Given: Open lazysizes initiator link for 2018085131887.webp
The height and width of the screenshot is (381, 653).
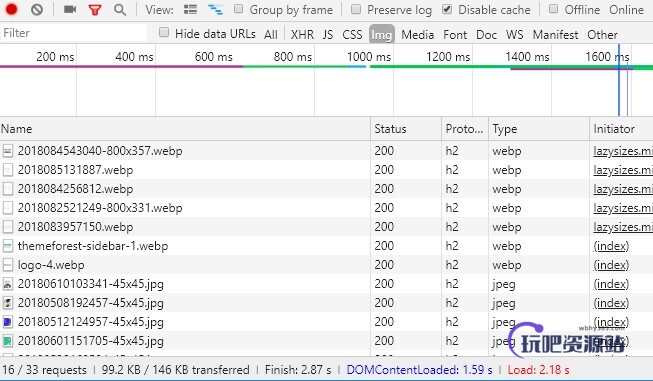Looking at the screenshot, I should [x=623, y=170].
